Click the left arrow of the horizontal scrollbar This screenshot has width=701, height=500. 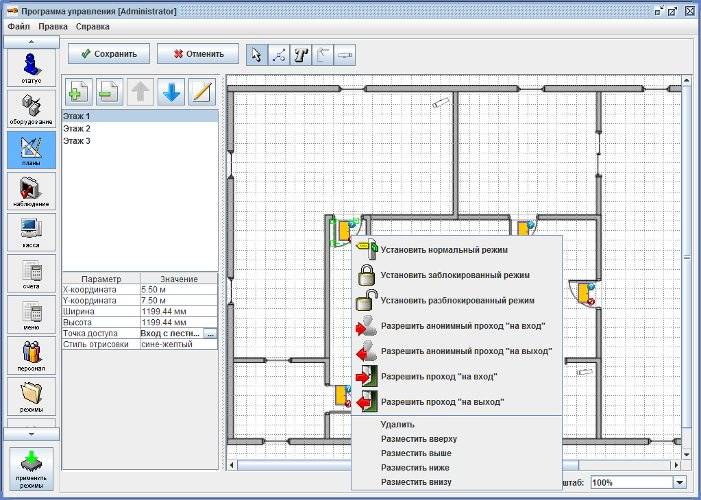click(233, 465)
